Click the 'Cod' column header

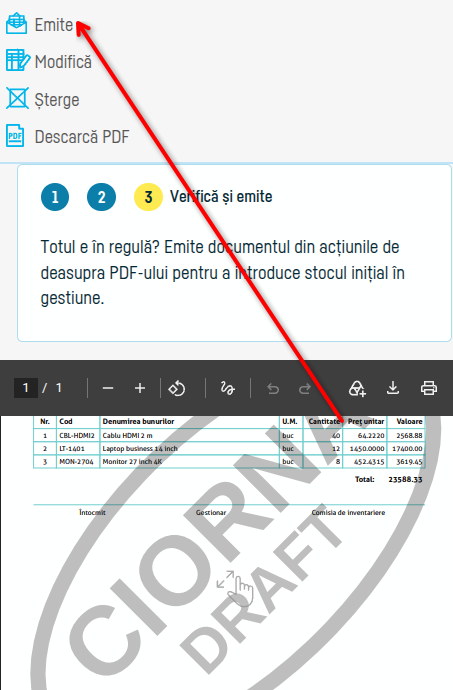click(x=66, y=422)
